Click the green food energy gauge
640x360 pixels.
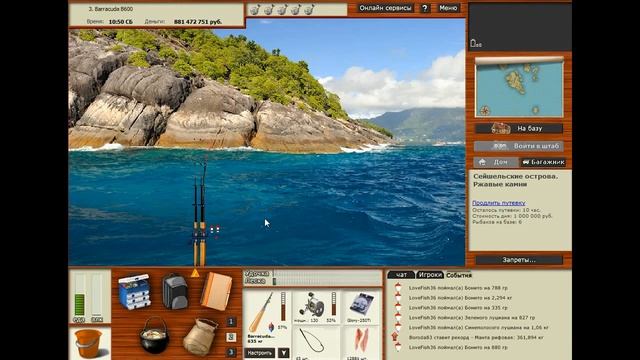(80, 295)
